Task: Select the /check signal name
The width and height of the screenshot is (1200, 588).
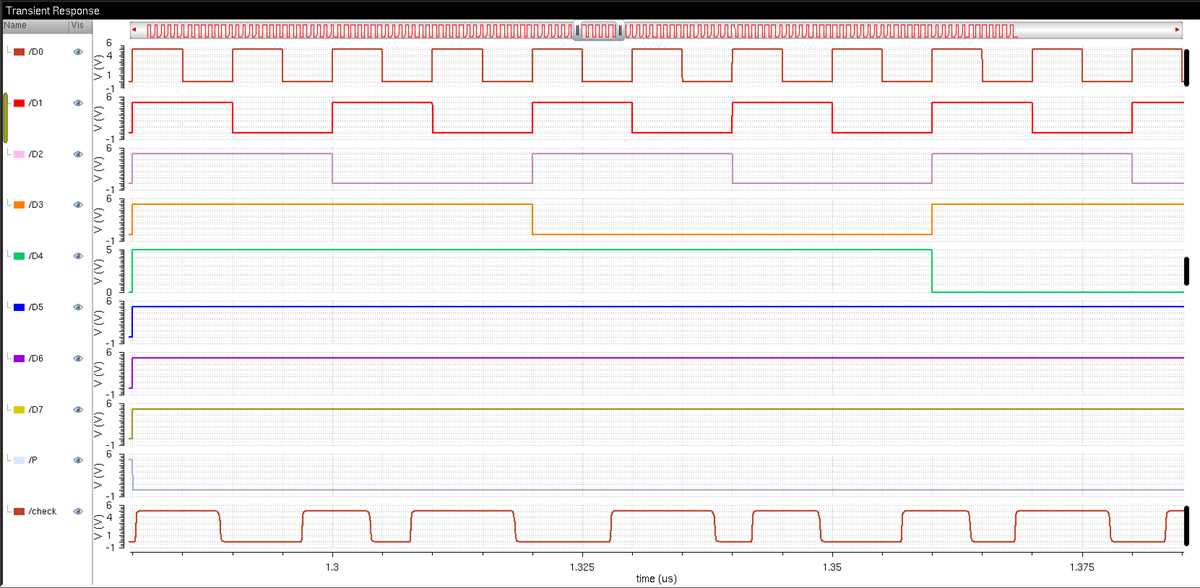Action: [43, 511]
